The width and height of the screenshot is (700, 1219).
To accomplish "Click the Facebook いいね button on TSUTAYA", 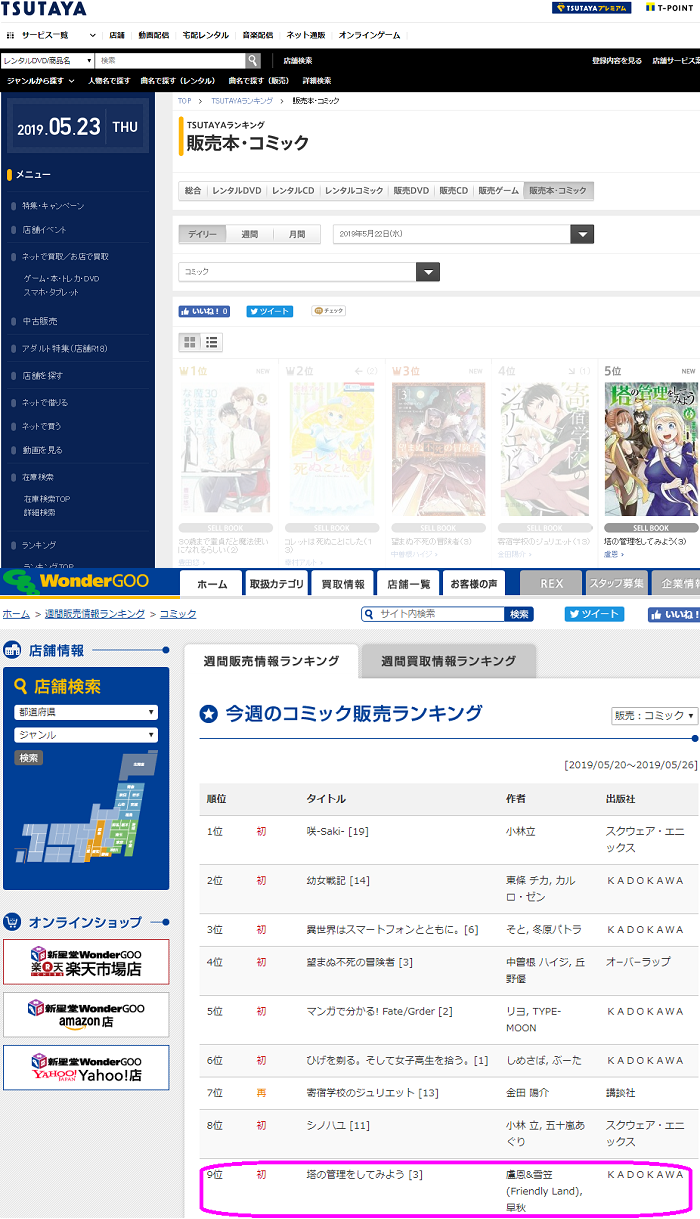I will click(x=204, y=311).
